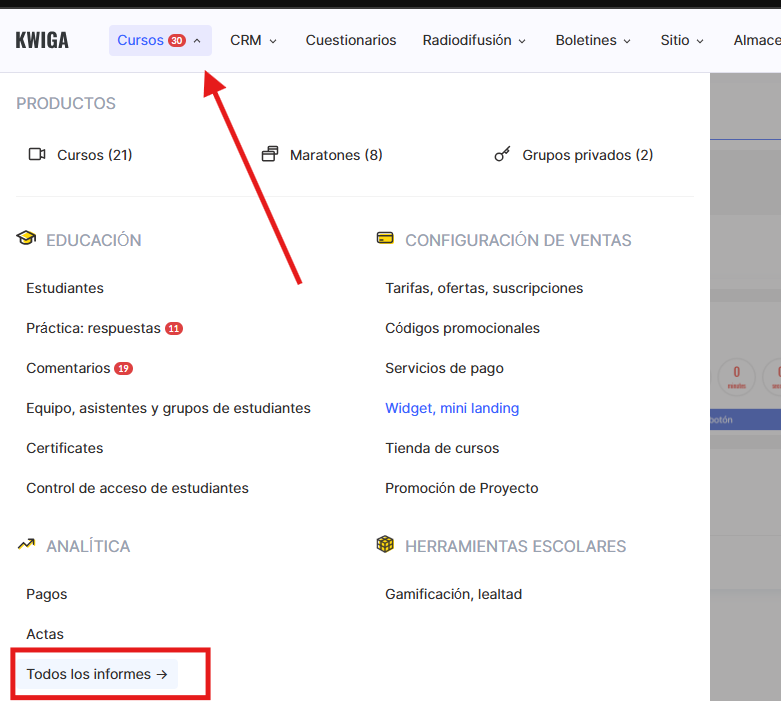Screen dimensions: 781x701
Task: Click the video camera icon beside Cursos (21)
Action: (37, 155)
